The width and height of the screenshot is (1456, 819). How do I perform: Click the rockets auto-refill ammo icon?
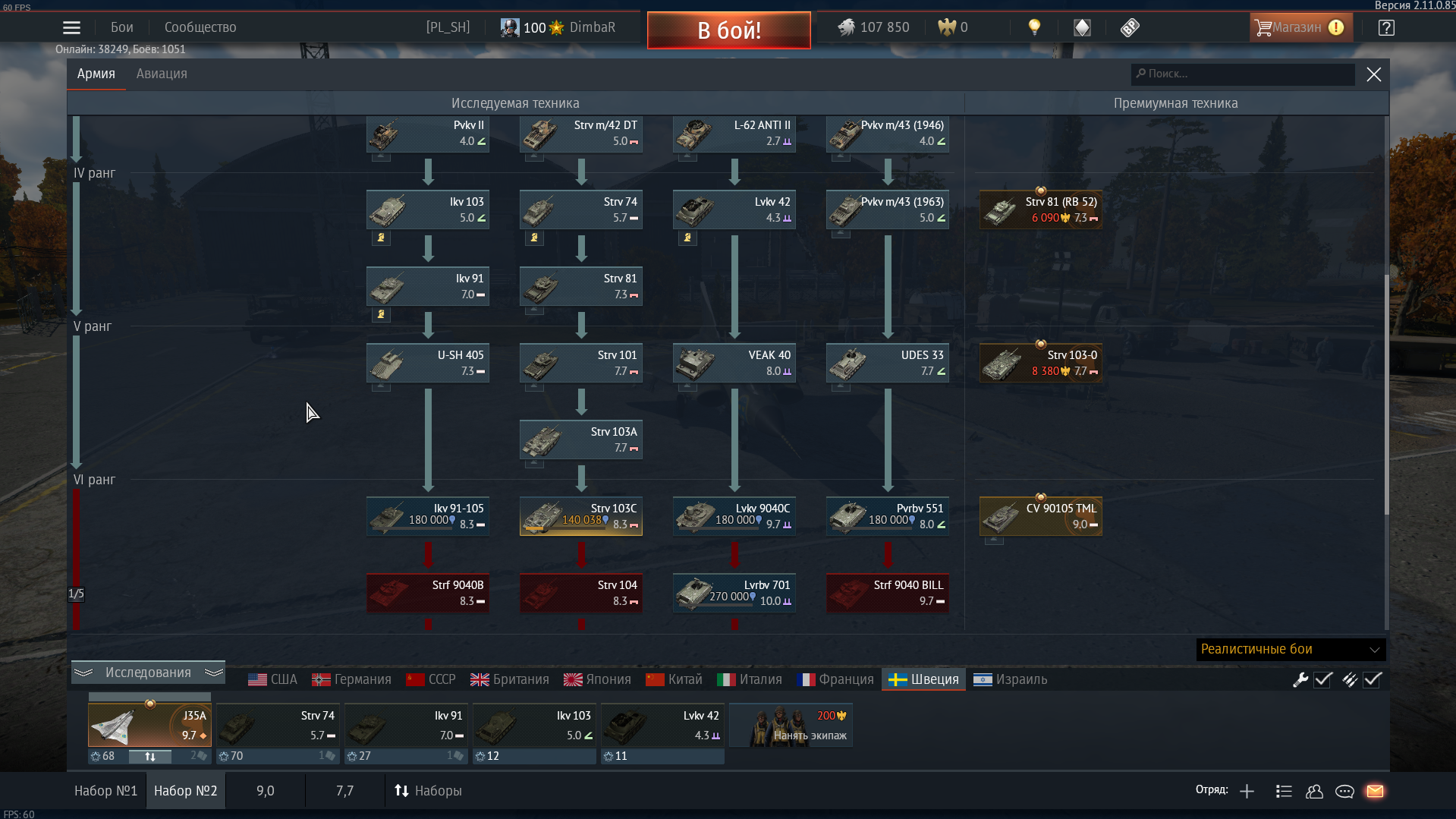(x=1349, y=679)
